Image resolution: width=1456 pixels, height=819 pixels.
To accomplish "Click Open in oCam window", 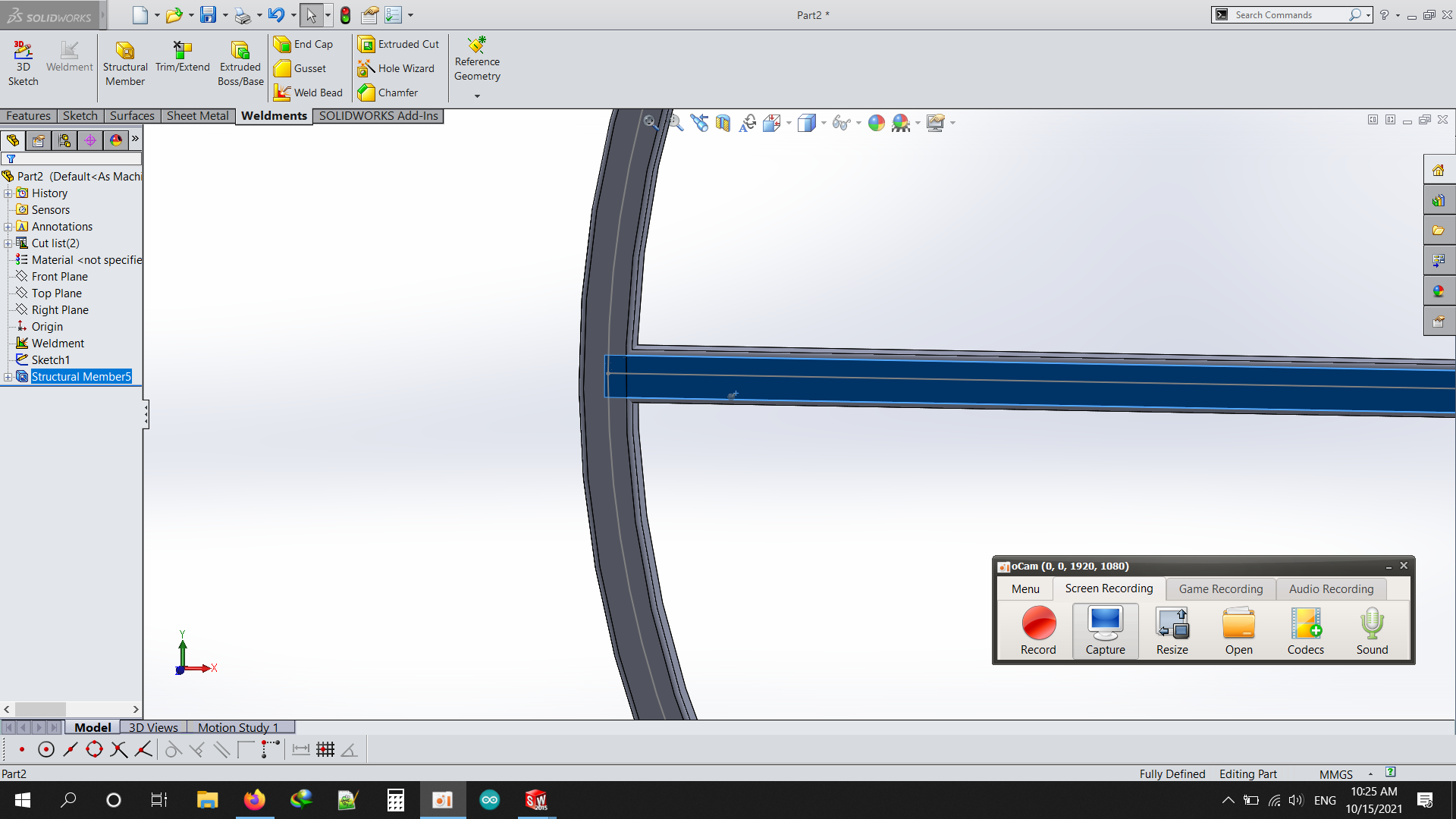I will click(x=1238, y=631).
